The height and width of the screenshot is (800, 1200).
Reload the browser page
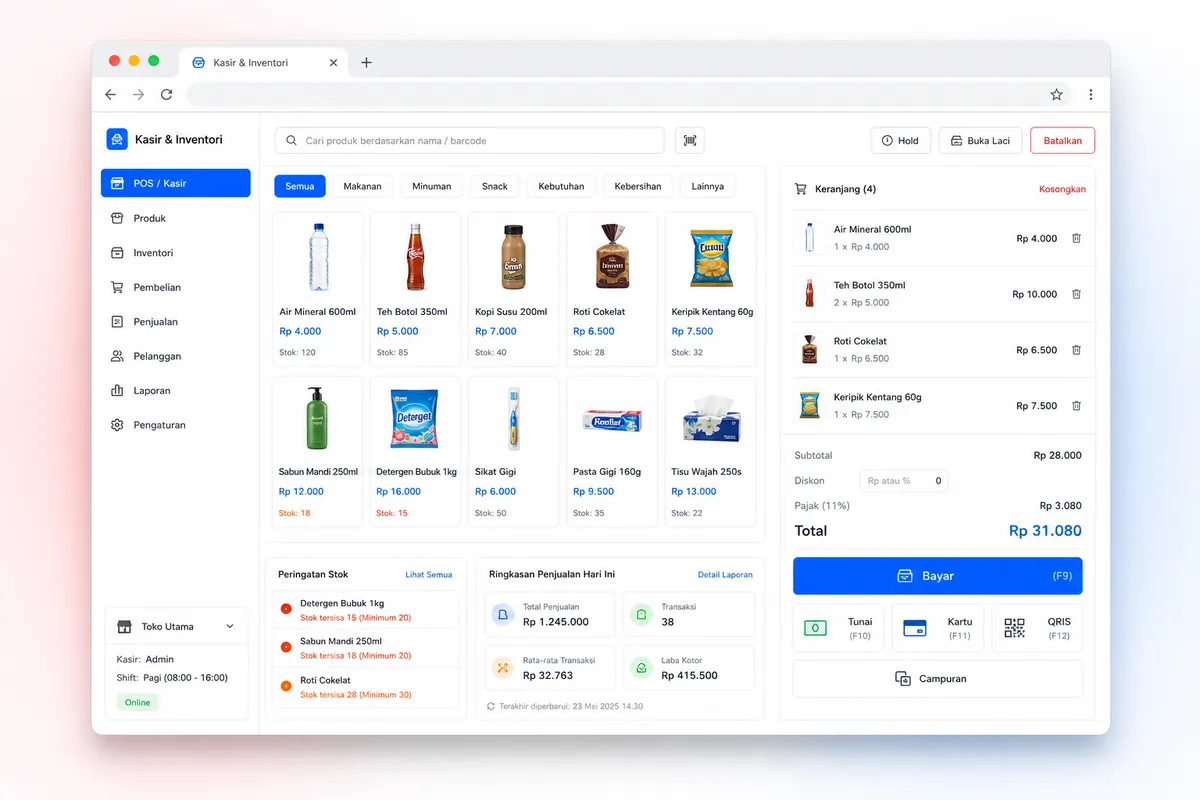pos(166,94)
